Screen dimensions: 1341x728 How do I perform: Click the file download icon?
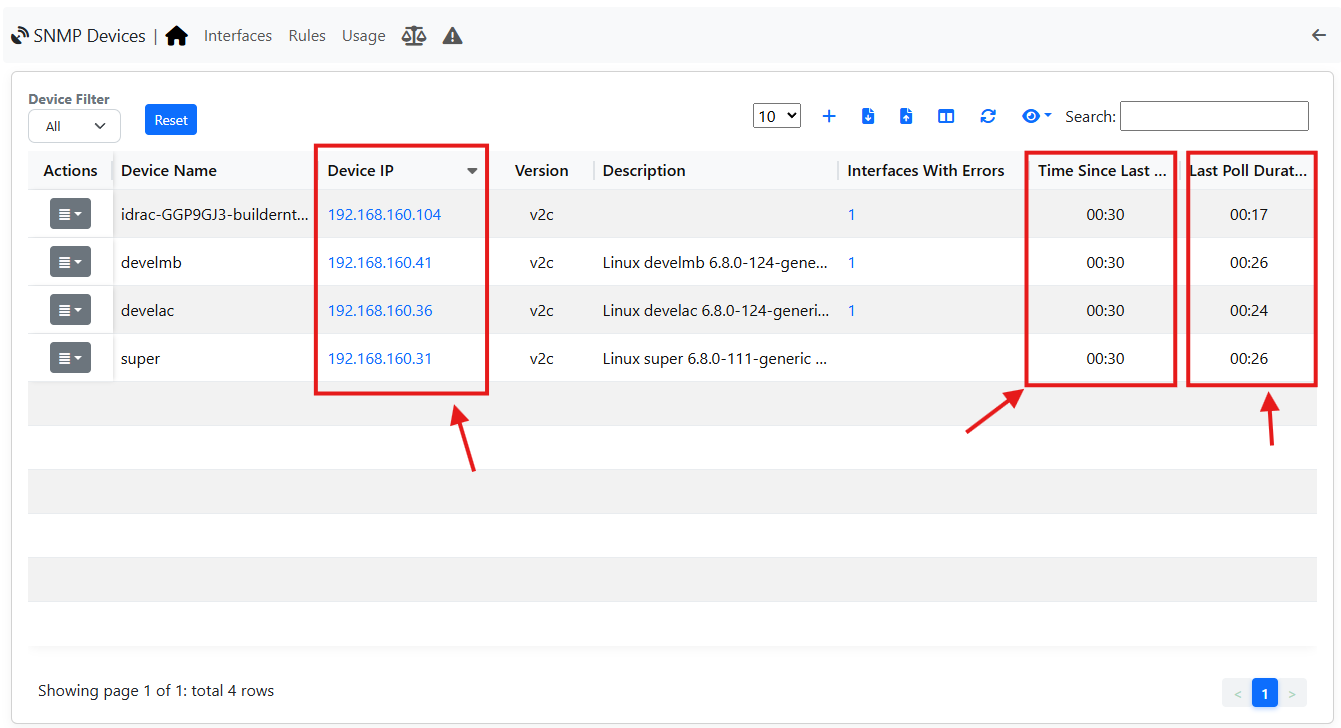click(868, 116)
